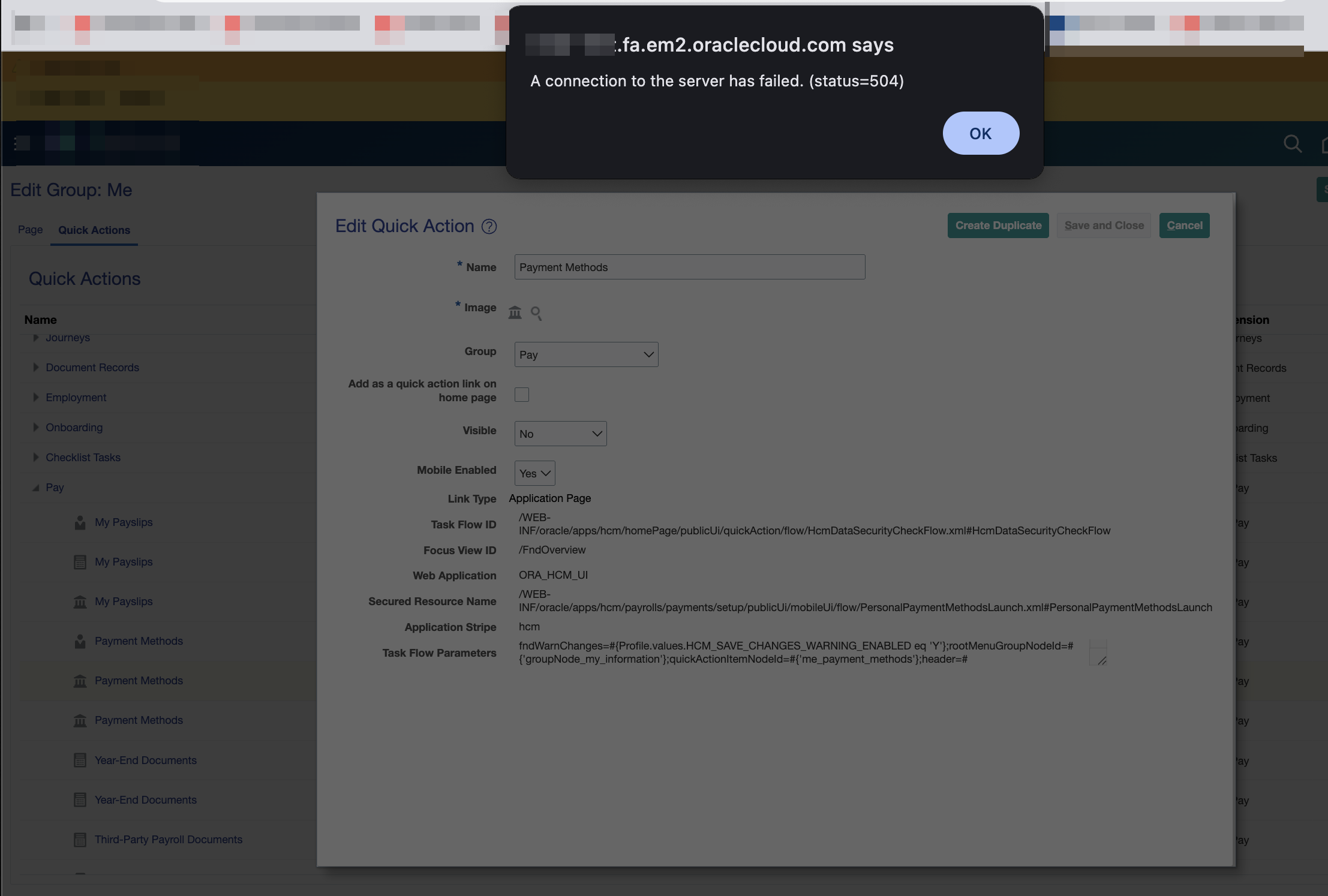Click the Create Duplicate button

pos(998,225)
